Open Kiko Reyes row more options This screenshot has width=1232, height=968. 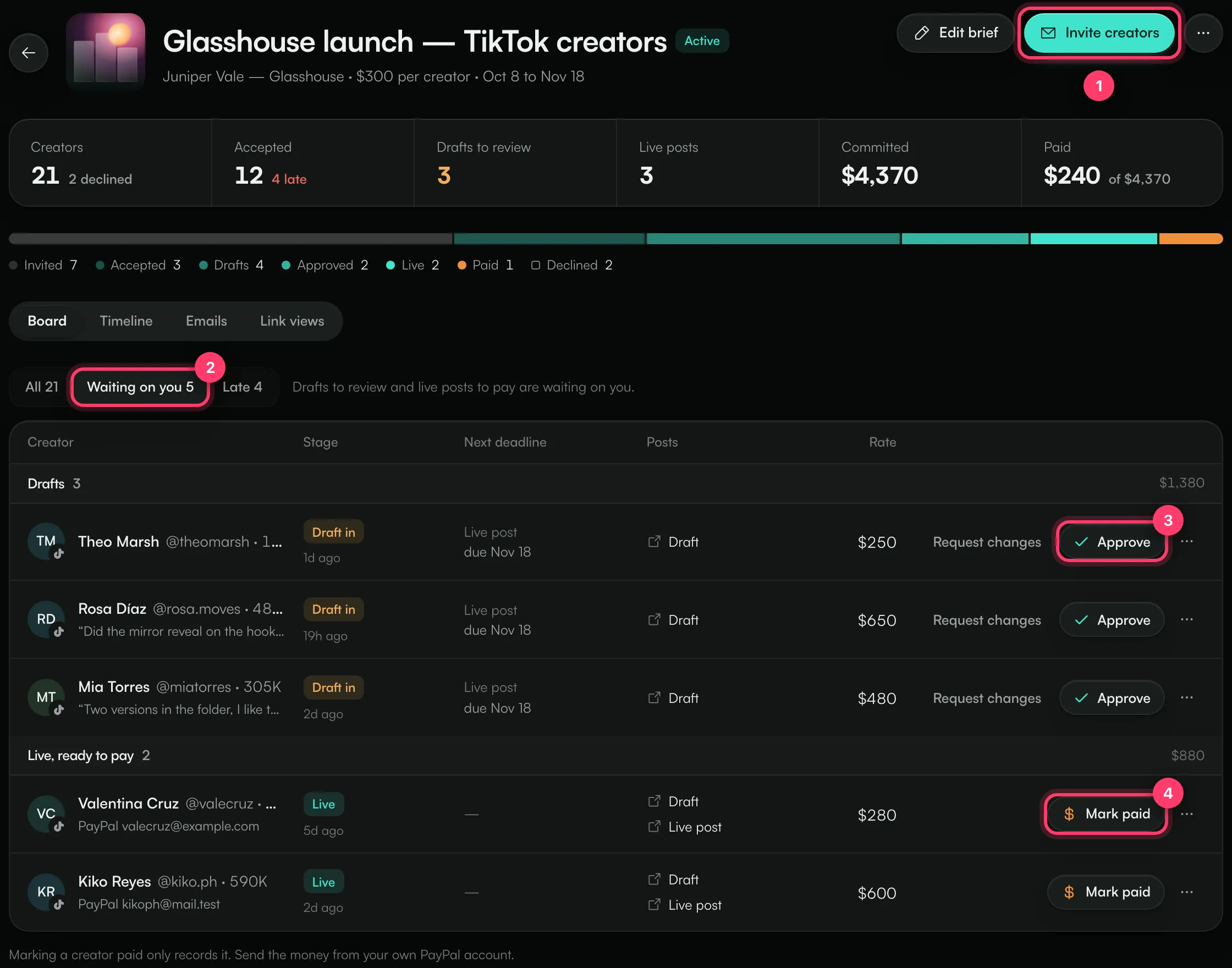coord(1187,892)
